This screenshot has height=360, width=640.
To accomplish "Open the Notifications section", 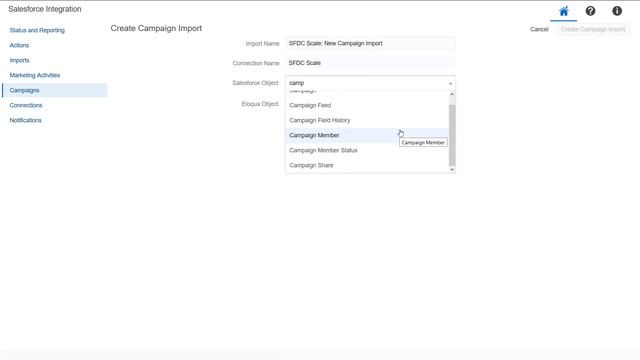I will click(x=25, y=120).
